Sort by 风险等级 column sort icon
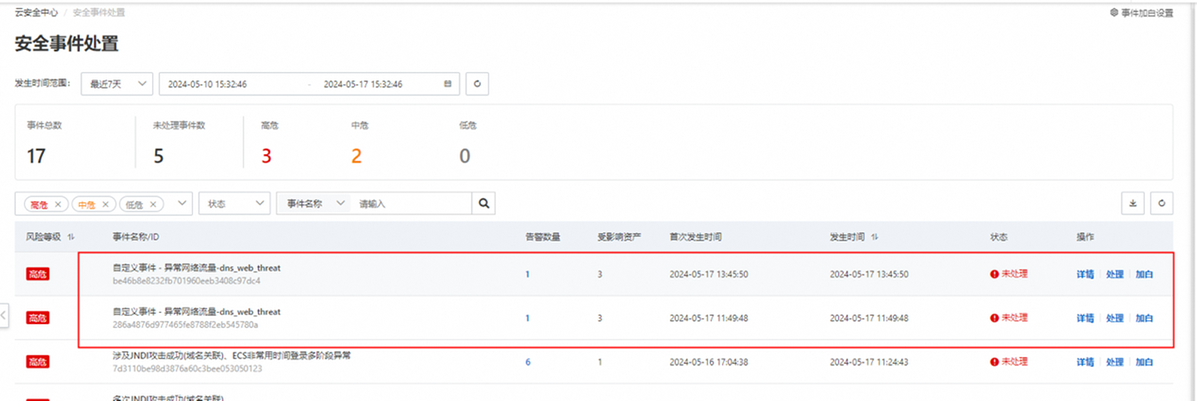This screenshot has width=1197, height=401. click(x=71, y=237)
